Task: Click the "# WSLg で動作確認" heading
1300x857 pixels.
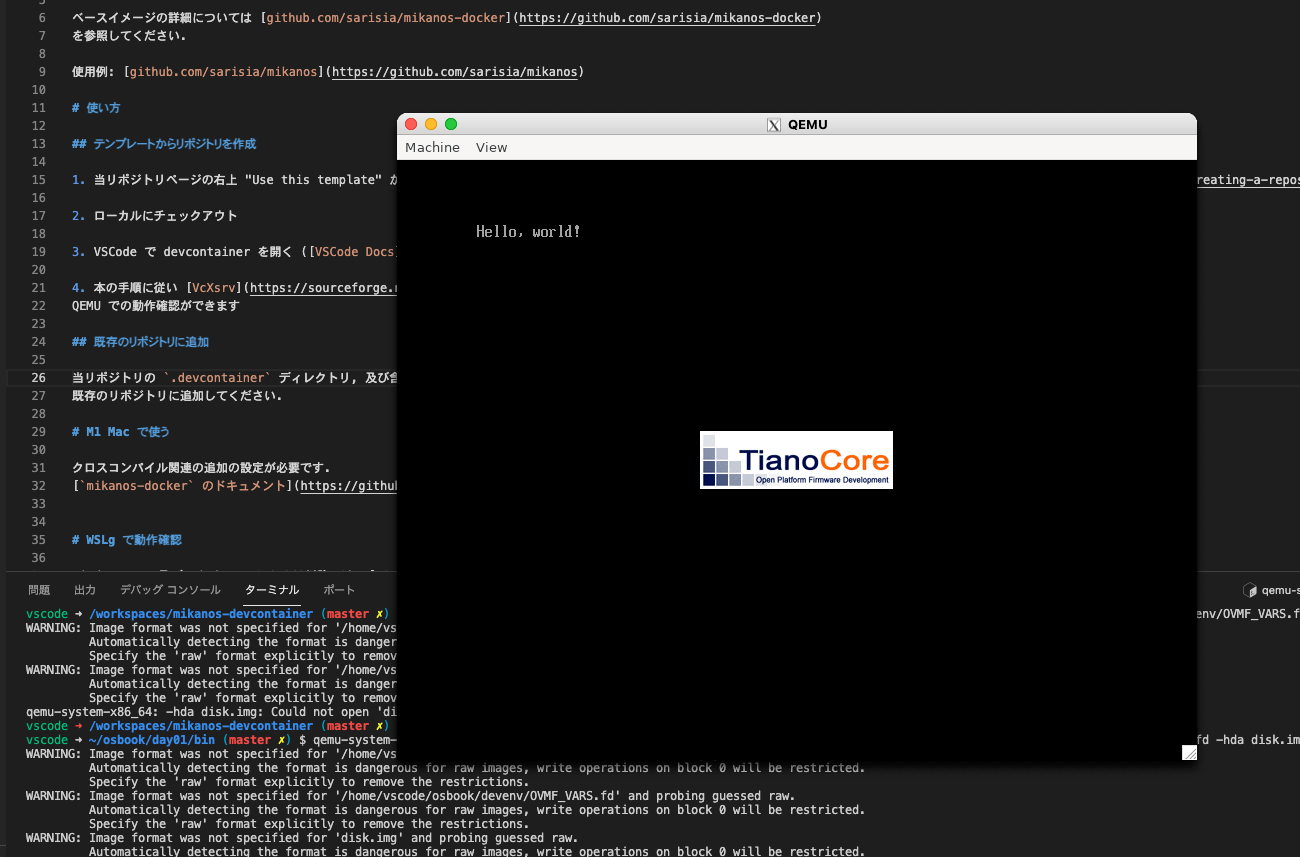Action: click(127, 540)
